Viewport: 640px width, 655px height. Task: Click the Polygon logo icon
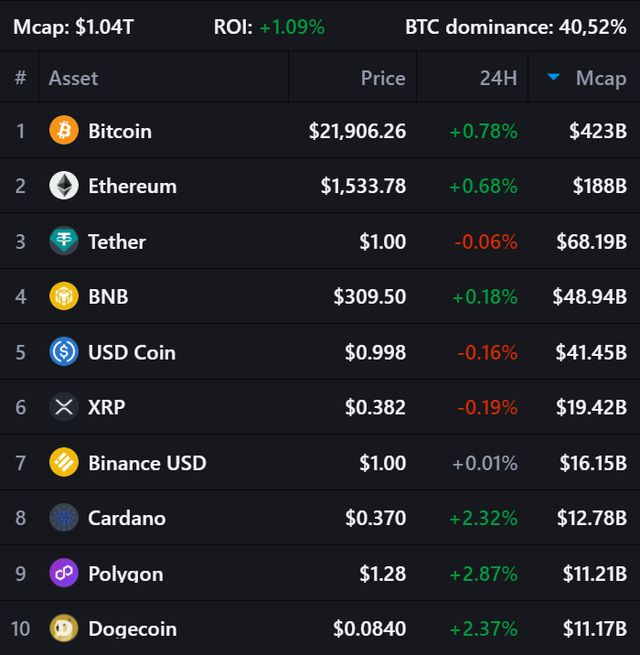64,573
